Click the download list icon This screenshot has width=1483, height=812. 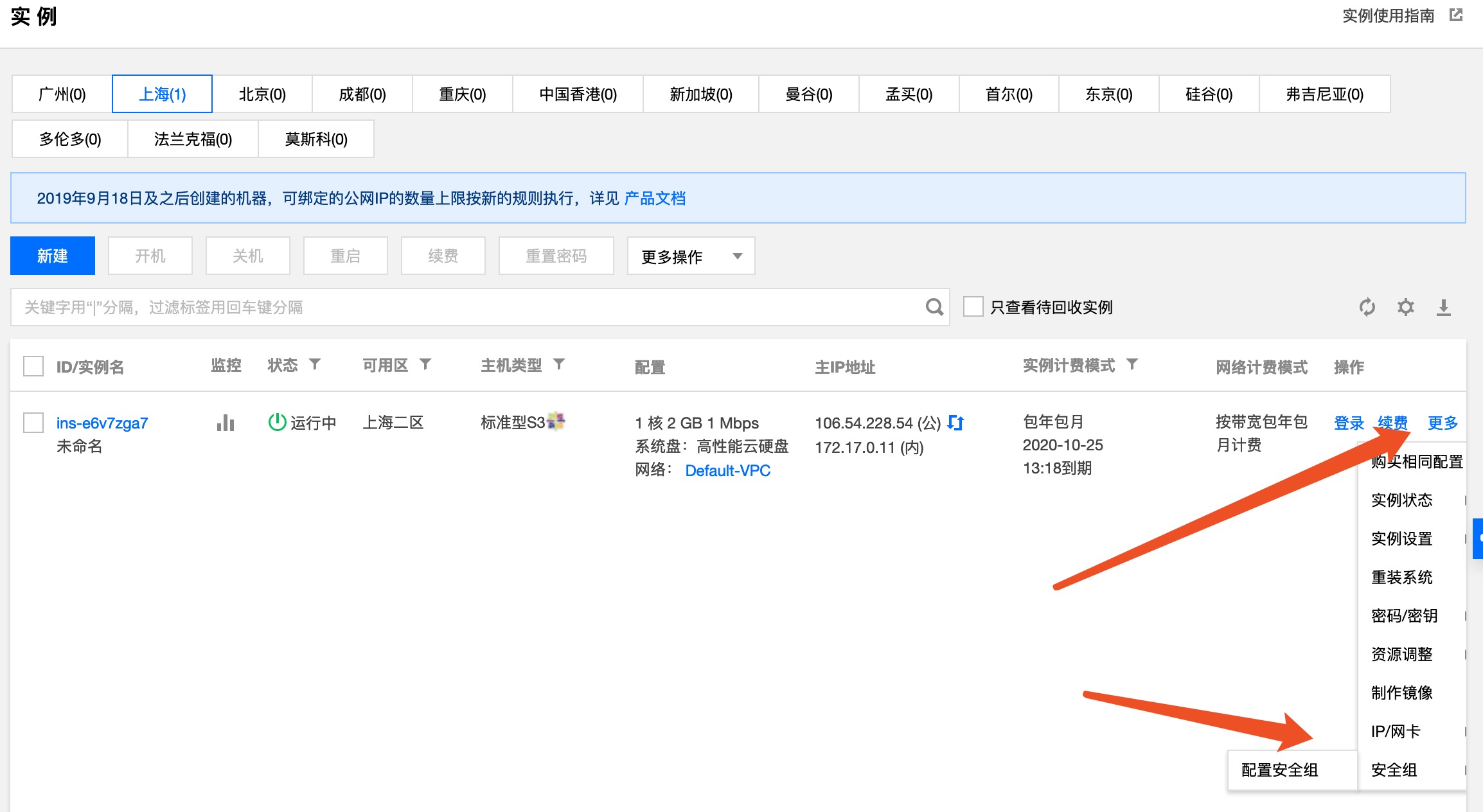[1443, 307]
